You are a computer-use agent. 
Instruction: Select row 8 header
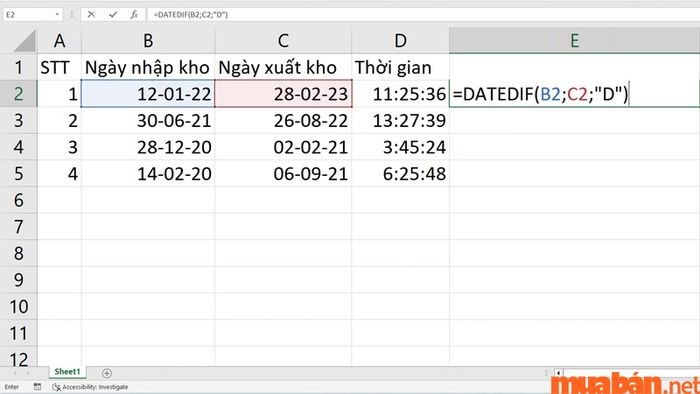18,253
